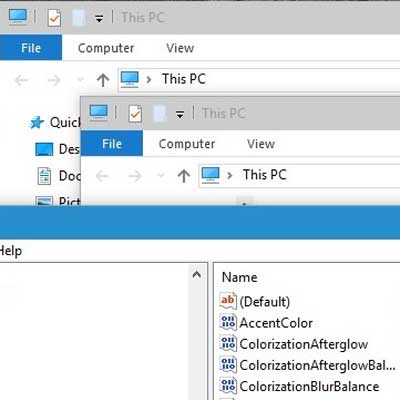Screen dimensions: 400x400
Task: Open the File tab in the front window
Action: pyautogui.click(x=112, y=144)
